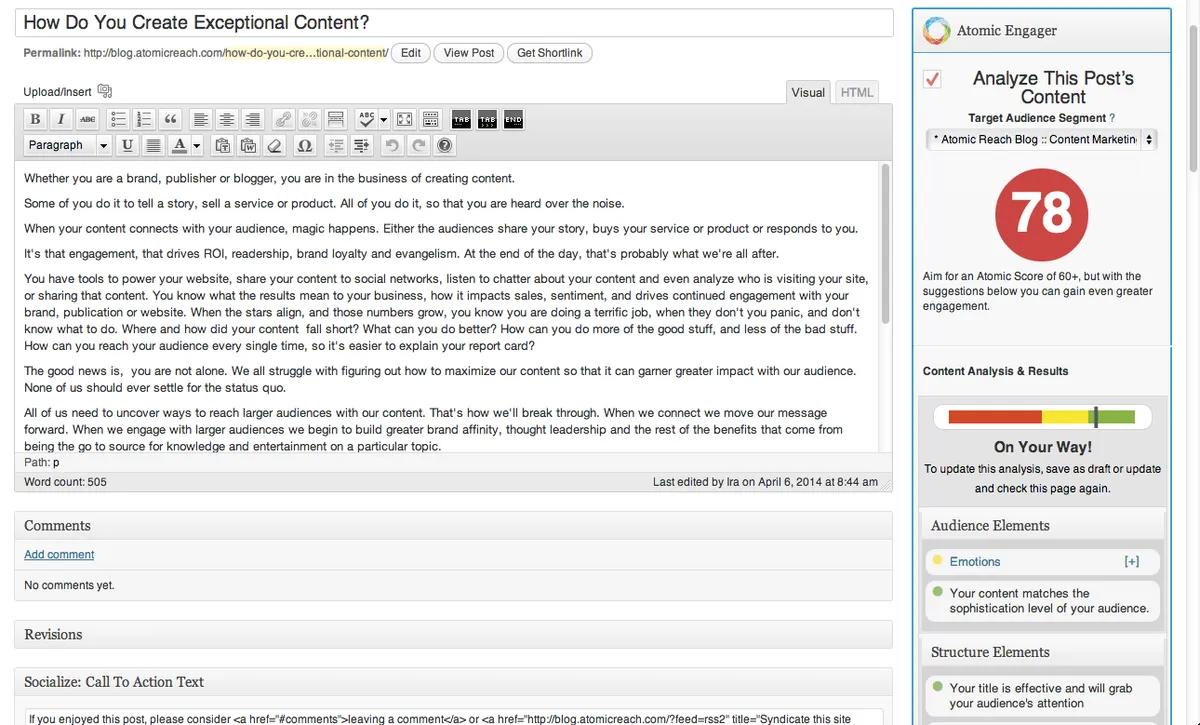Collapse the Comments panel header
Viewport: 1200px width, 725px height.
(453, 525)
